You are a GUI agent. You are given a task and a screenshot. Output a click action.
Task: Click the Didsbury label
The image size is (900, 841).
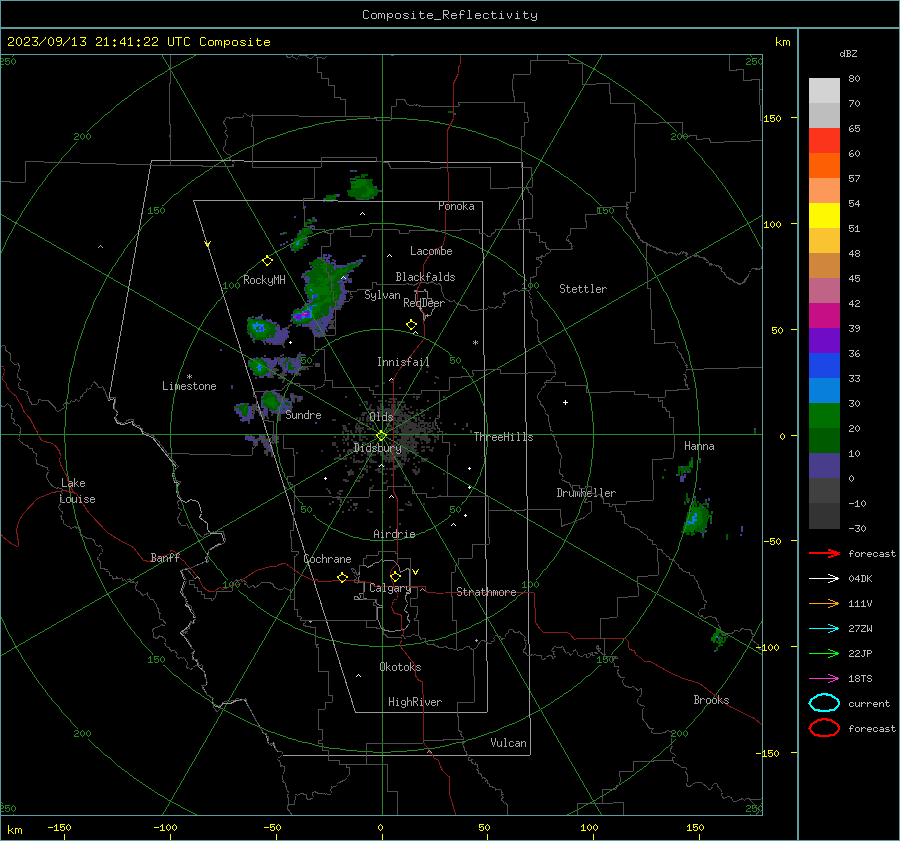pos(377,448)
